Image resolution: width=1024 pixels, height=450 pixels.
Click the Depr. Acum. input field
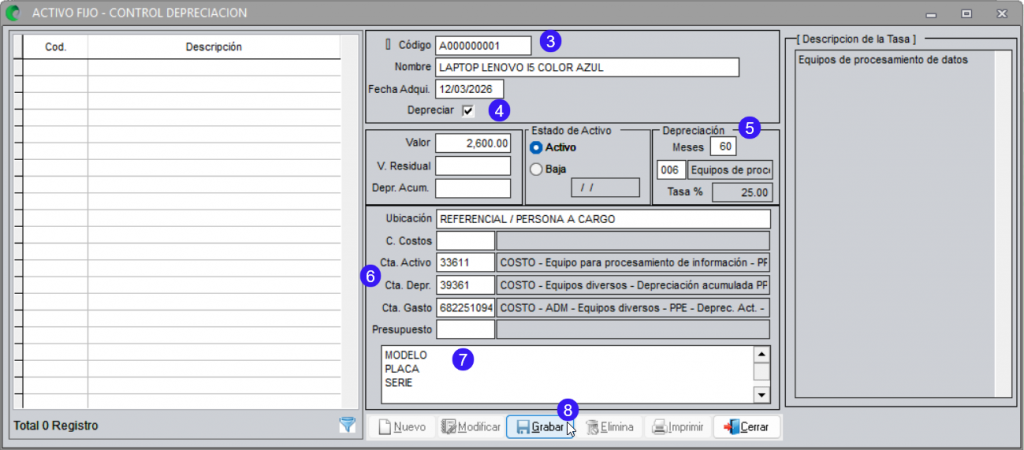tap(473, 188)
